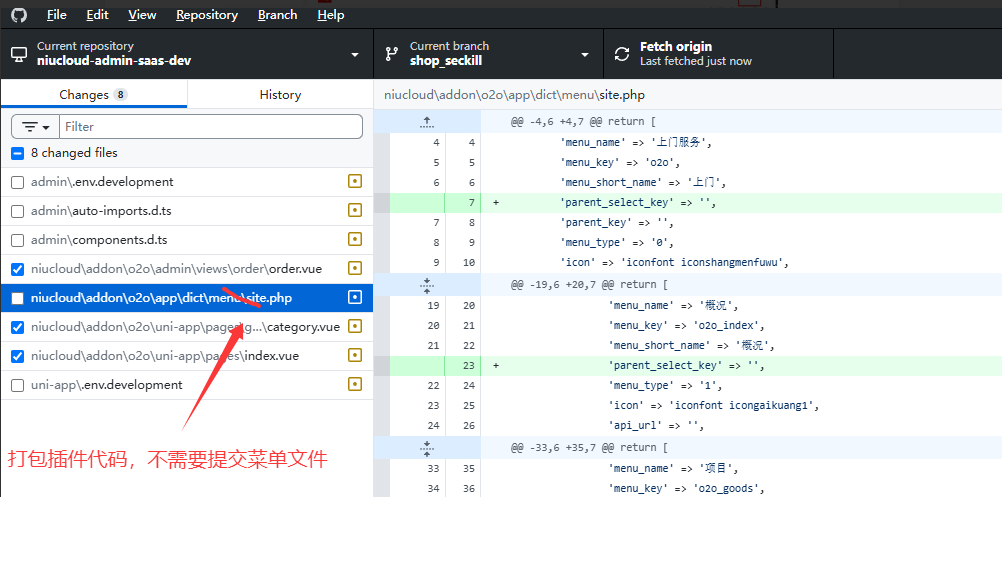Open the Repository menu
The width and height of the screenshot is (1002, 568).
pos(207,15)
